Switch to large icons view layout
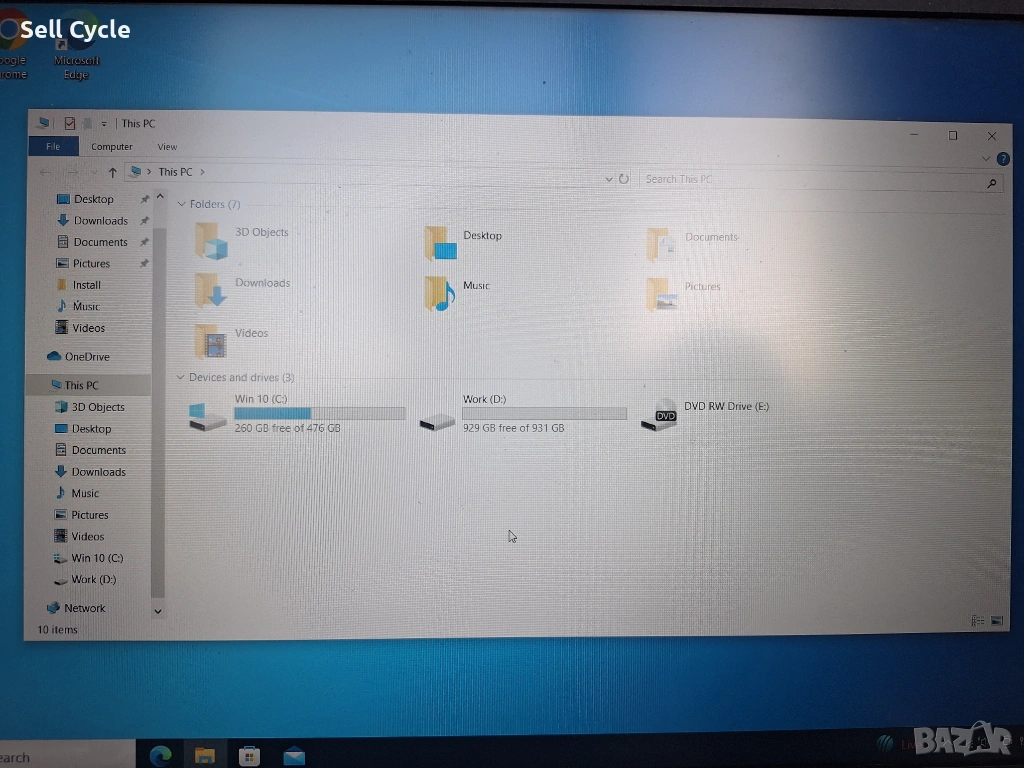The width and height of the screenshot is (1024, 768). click(x=996, y=621)
